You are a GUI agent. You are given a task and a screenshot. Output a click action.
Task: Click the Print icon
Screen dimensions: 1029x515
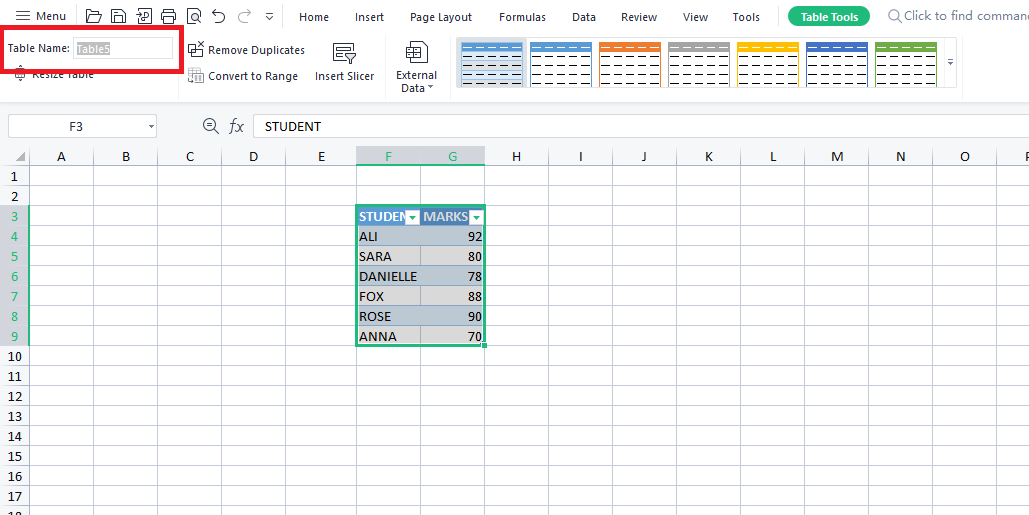pyautogui.click(x=169, y=16)
